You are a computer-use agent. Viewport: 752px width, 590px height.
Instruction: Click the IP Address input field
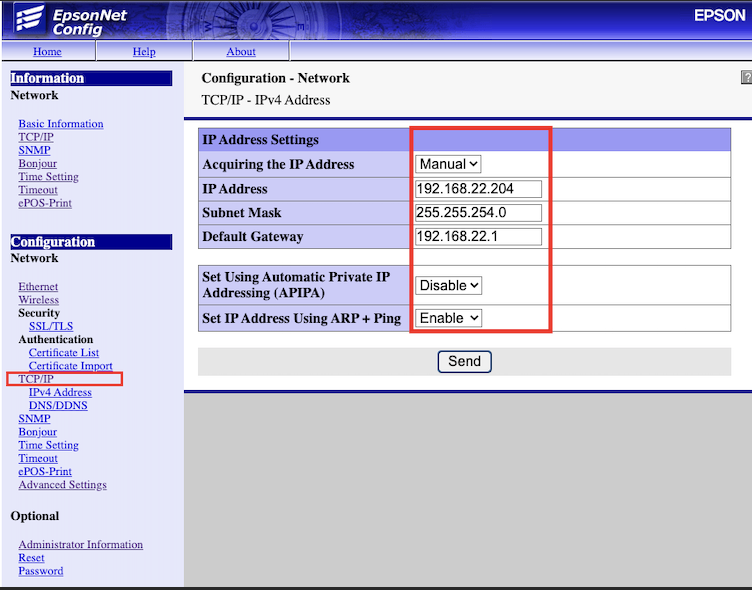tap(478, 189)
